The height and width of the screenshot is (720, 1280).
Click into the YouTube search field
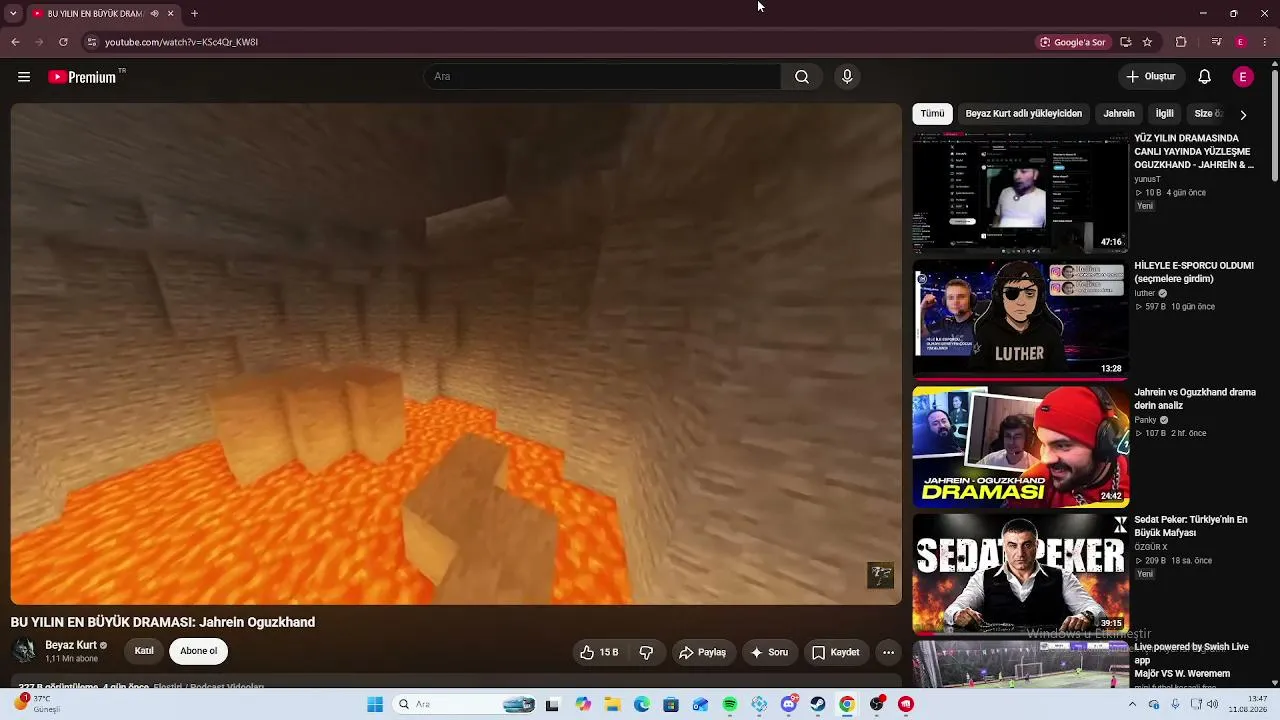tap(603, 77)
